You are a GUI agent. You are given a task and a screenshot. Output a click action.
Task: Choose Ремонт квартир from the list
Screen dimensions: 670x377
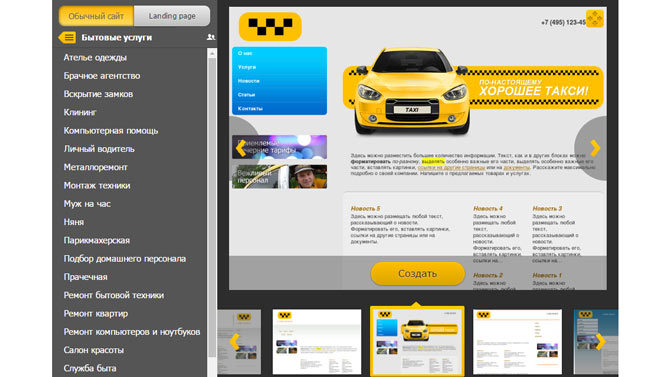pyautogui.click(x=96, y=313)
